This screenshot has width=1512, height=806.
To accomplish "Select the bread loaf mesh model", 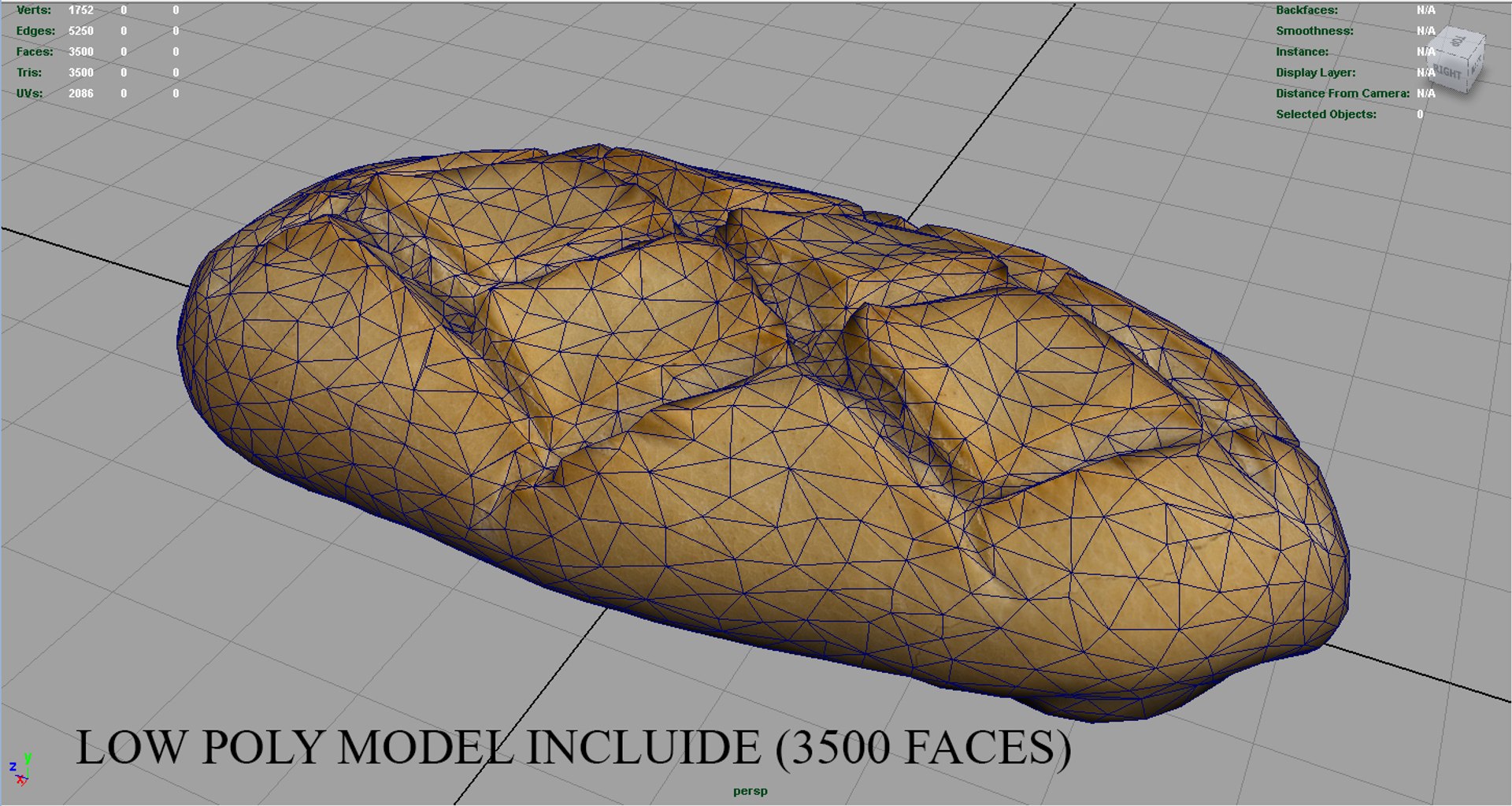I will tap(762, 432).
